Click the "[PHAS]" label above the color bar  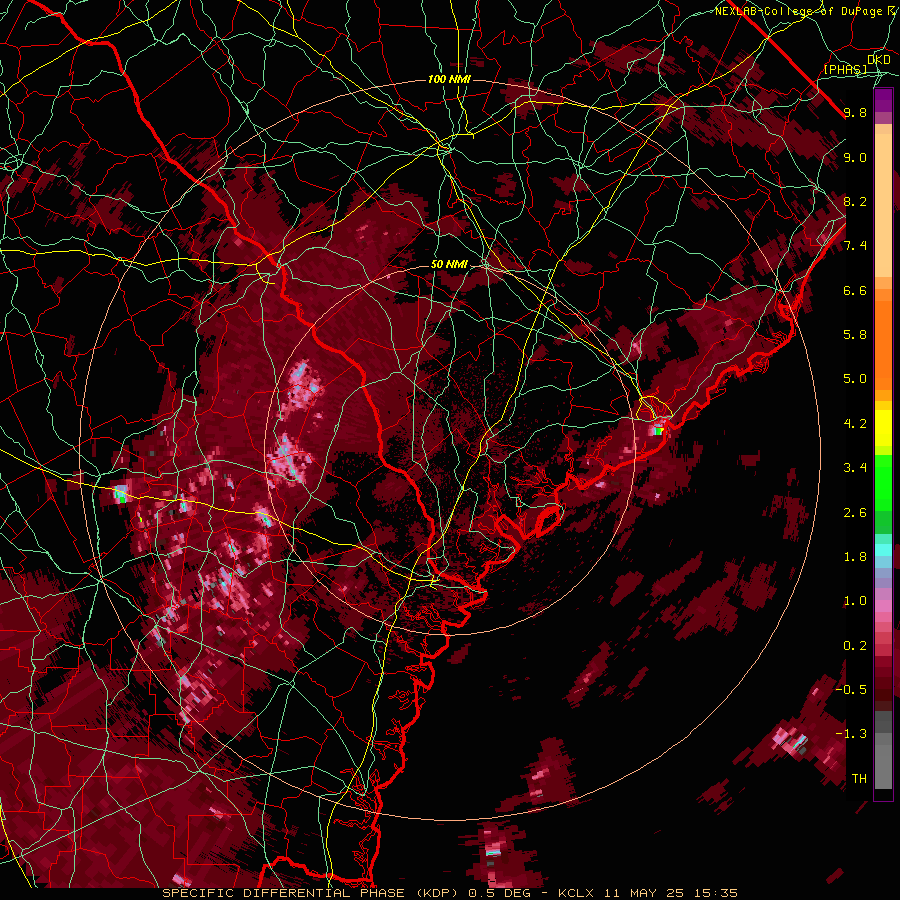(845, 70)
